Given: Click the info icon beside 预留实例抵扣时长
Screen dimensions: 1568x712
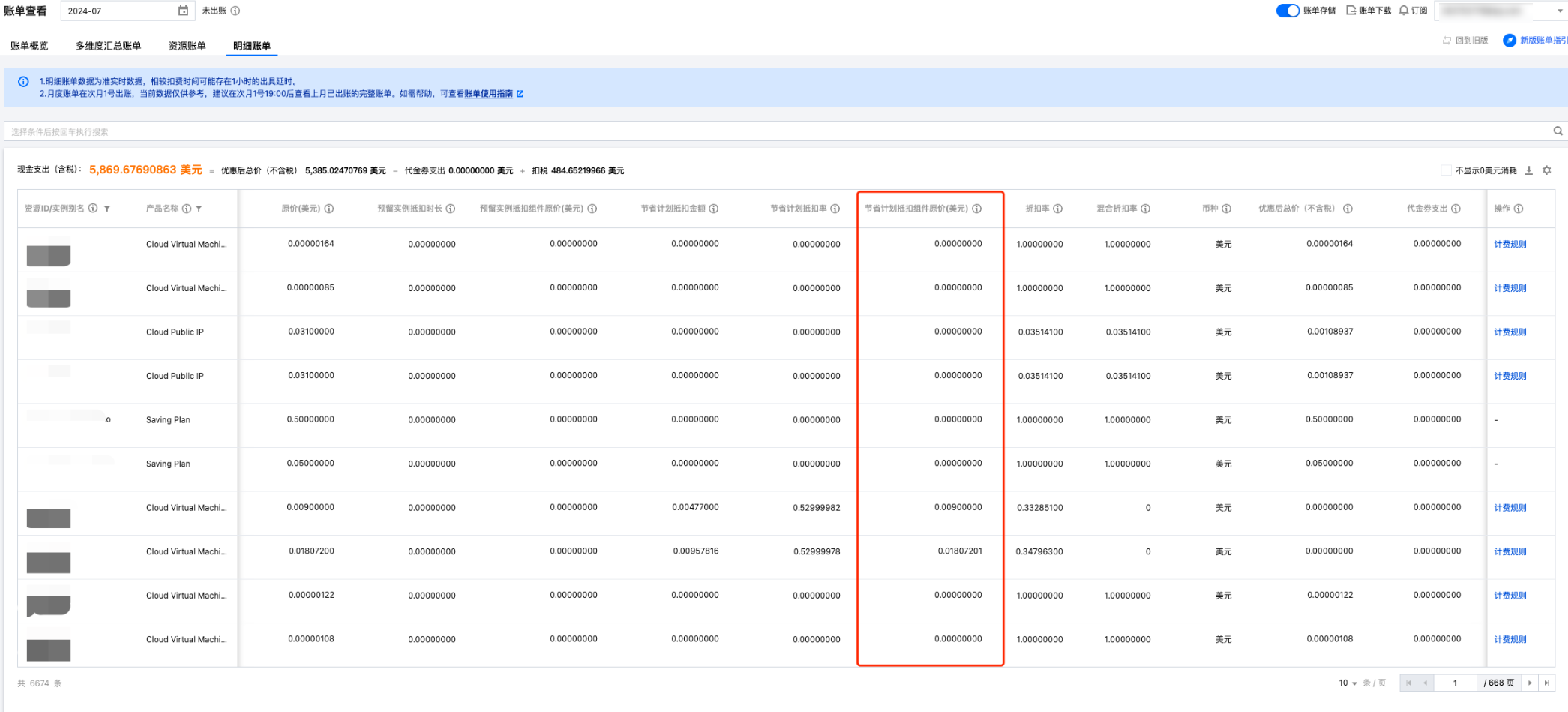Looking at the screenshot, I should tap(451, 209).
